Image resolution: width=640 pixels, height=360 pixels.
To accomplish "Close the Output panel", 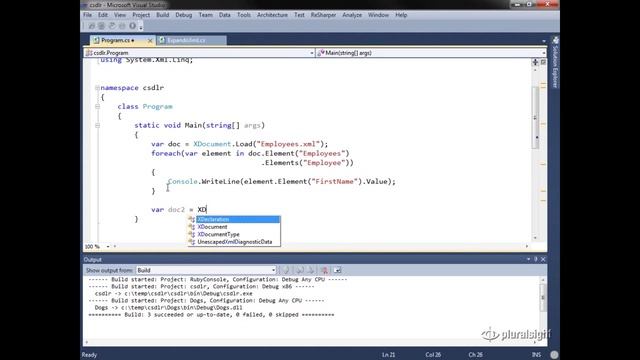I will [543, 259].
